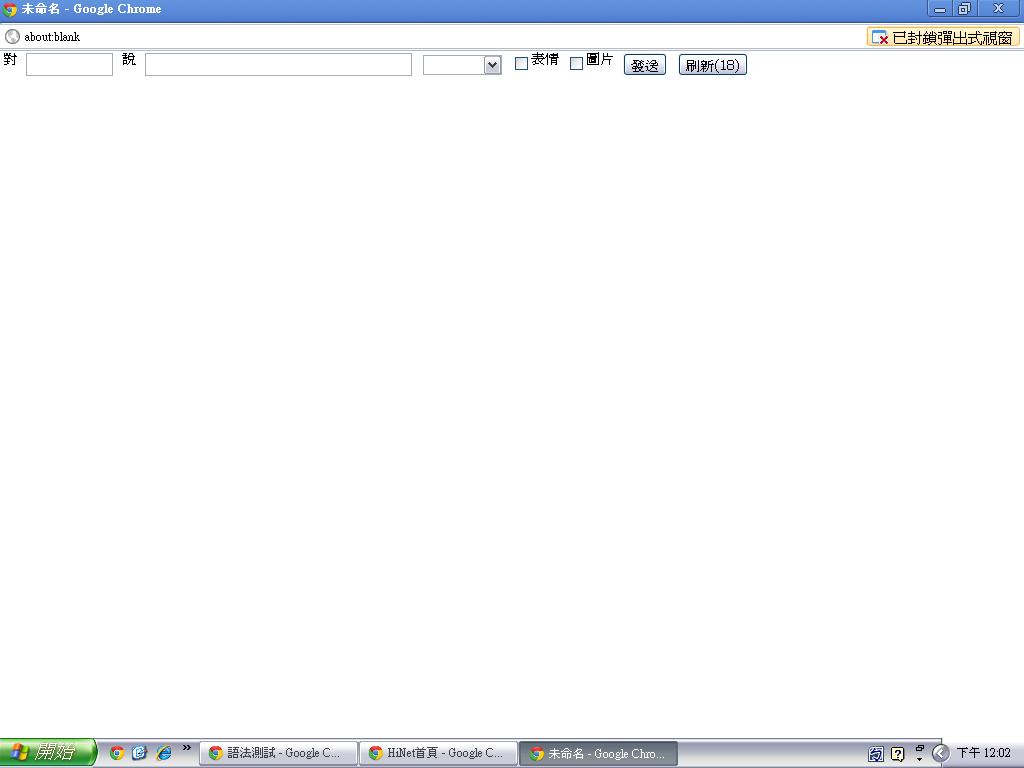Image resolution: width=1024 pixels, height=768 pixels.
Task: Click the help question mark tray icon
Action: tap(897, 754)
